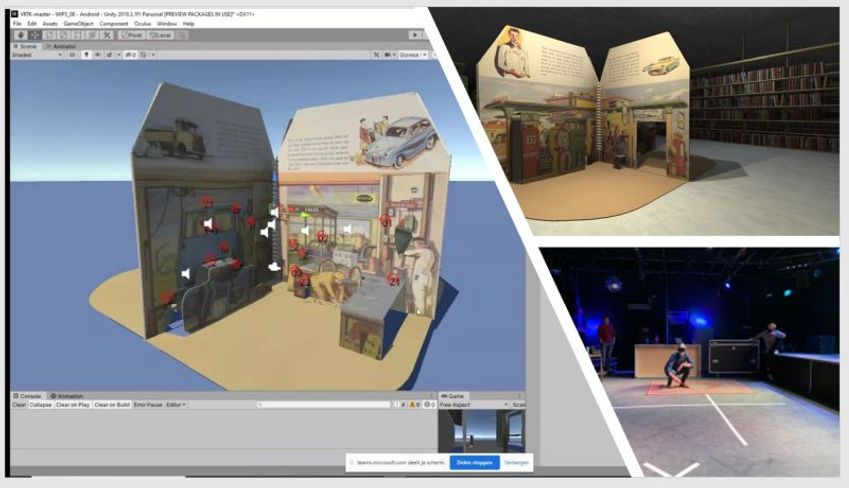Image resolution: width=849 pixels, height=488 pixels.
Task: Start Play mode with the Play button
Action: (415, 35)
